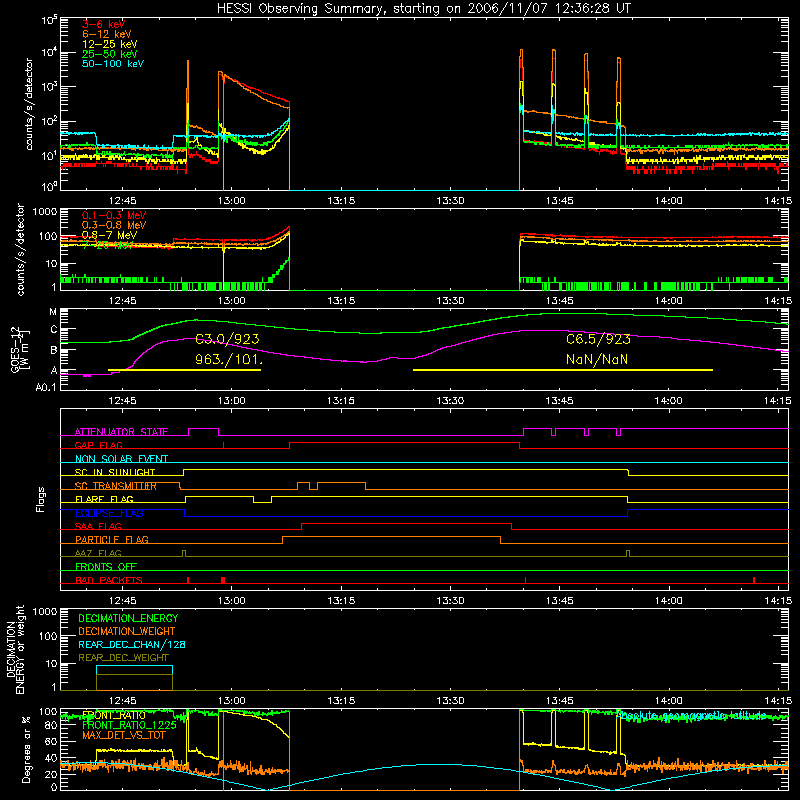Select the red 3-6 keV legend label
Screen dimensions: 800x800
click(104, 24)
